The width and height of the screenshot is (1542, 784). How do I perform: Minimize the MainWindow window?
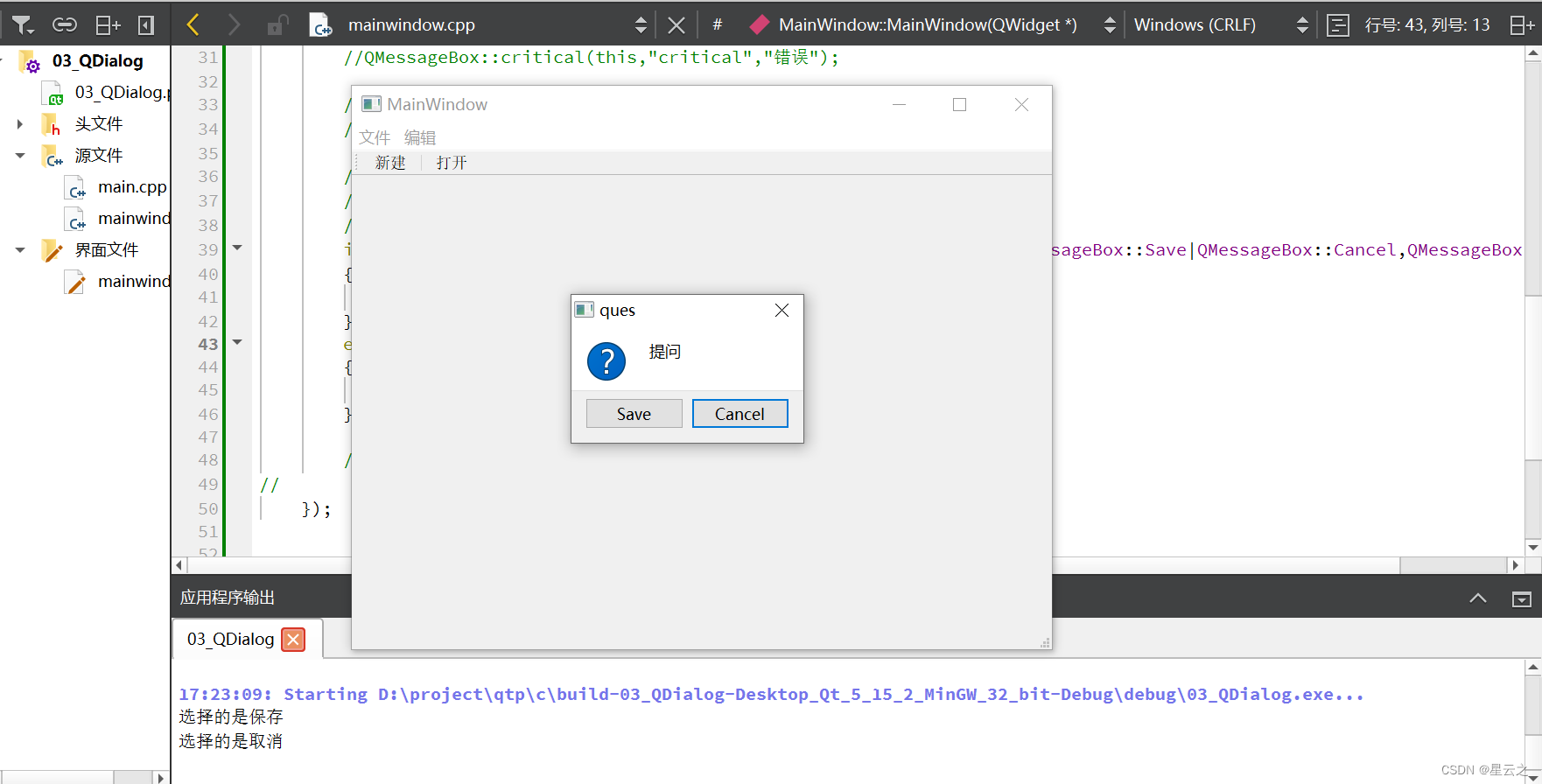(x=899, y=104)
